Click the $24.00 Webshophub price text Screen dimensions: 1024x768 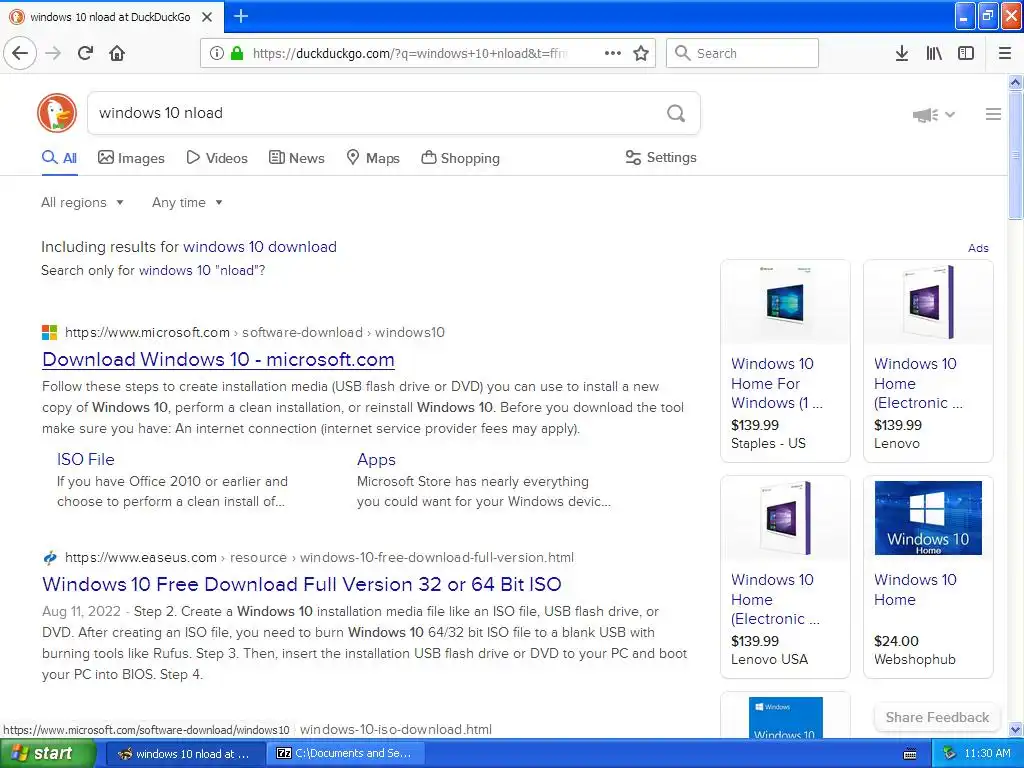[896, 641]
